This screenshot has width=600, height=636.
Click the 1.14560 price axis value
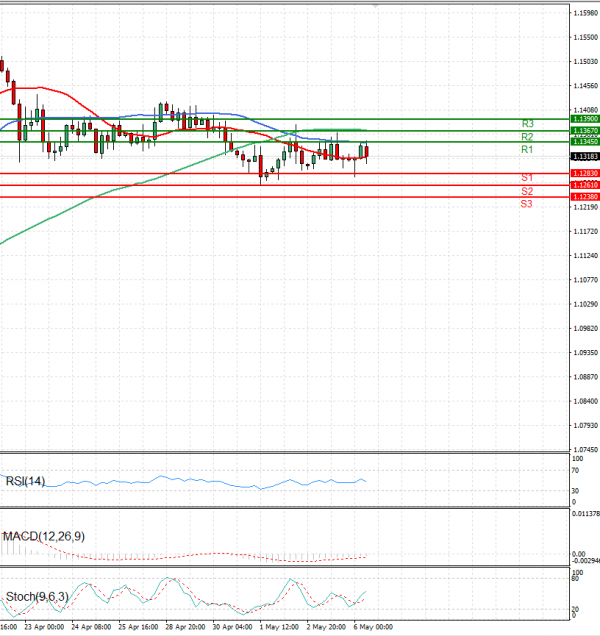[x=586, y=86]
